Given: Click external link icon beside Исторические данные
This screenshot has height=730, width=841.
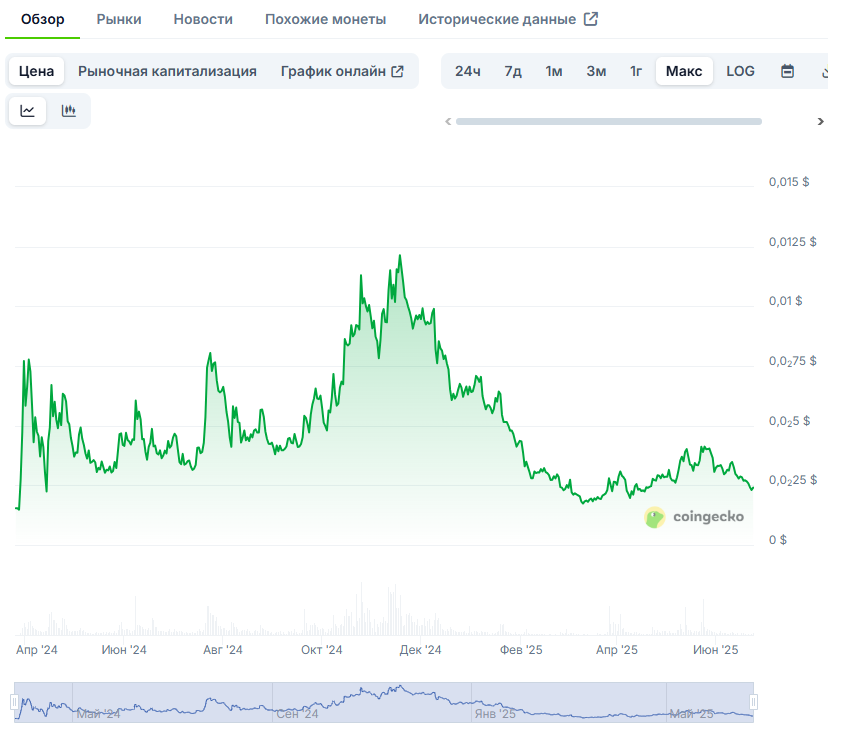Looking at the screenshot, I should 591,19.
